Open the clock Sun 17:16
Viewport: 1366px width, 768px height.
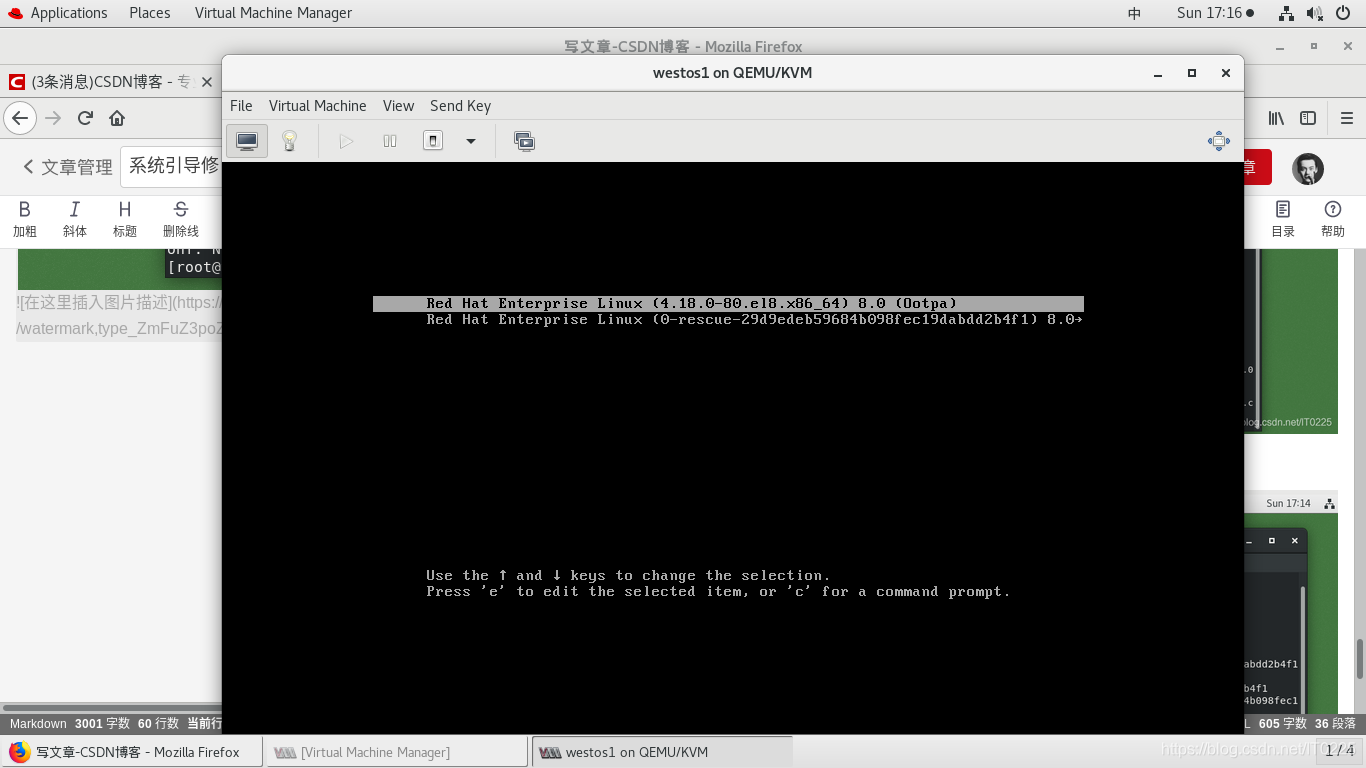pyautogui.click(x=1215, y=13)
